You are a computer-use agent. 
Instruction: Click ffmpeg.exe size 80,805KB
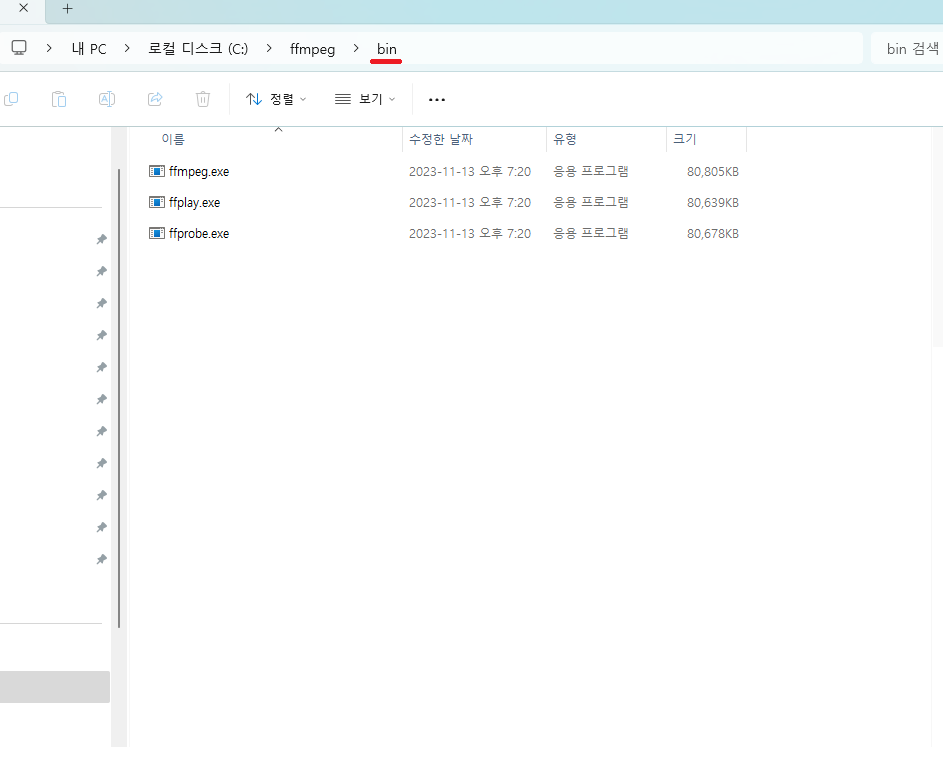713,172
